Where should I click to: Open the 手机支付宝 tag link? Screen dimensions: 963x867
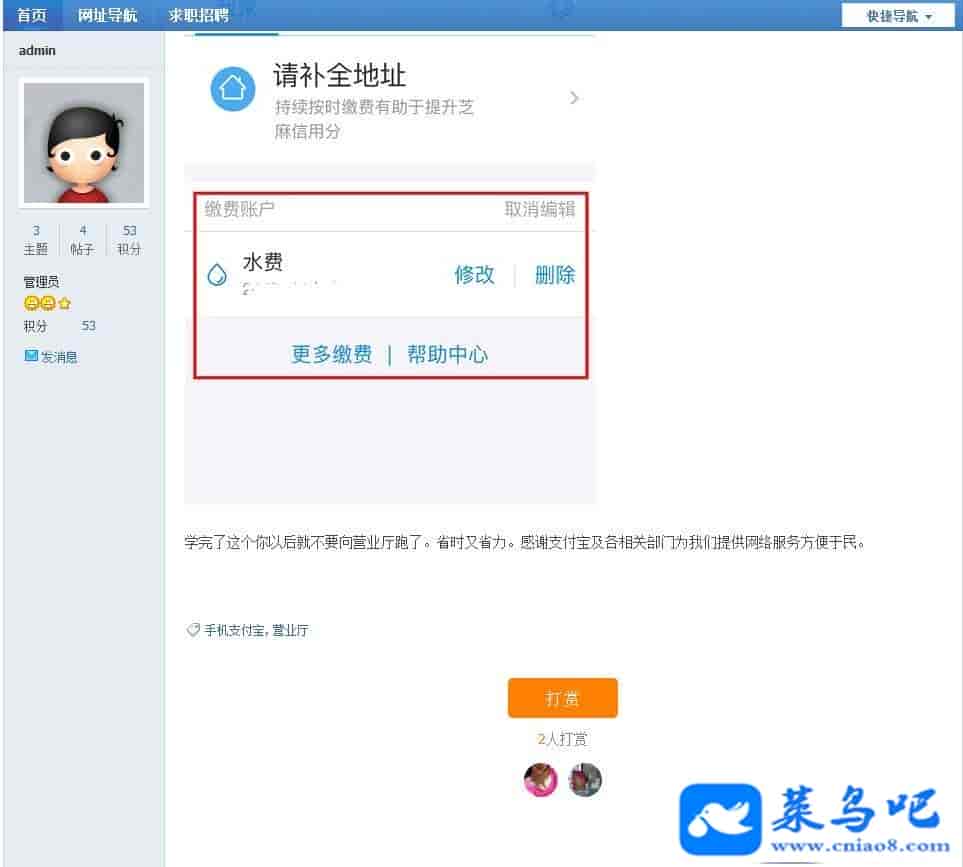point(234,630)
